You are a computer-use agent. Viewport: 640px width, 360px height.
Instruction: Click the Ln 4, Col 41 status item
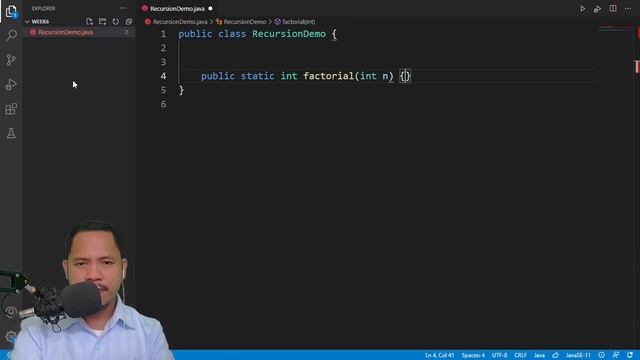coord(440,355)
